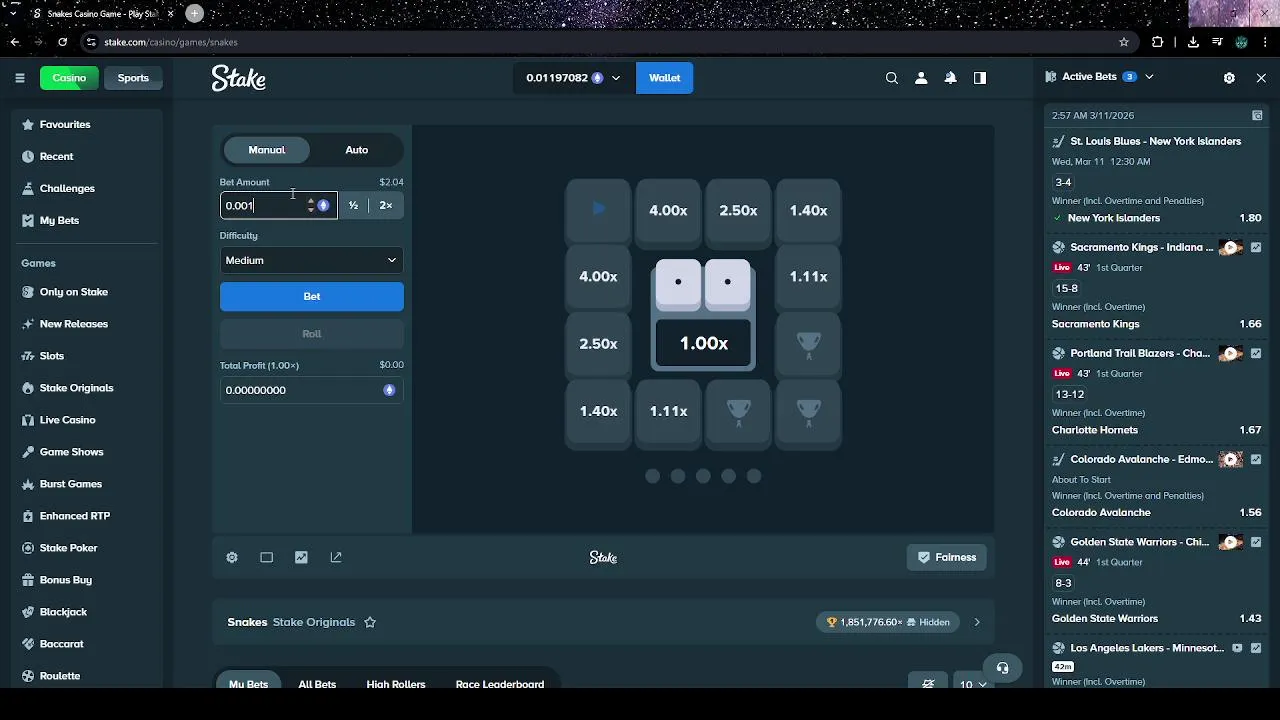Toggle theatre mode rectangle icon

[x=266, y=557]
